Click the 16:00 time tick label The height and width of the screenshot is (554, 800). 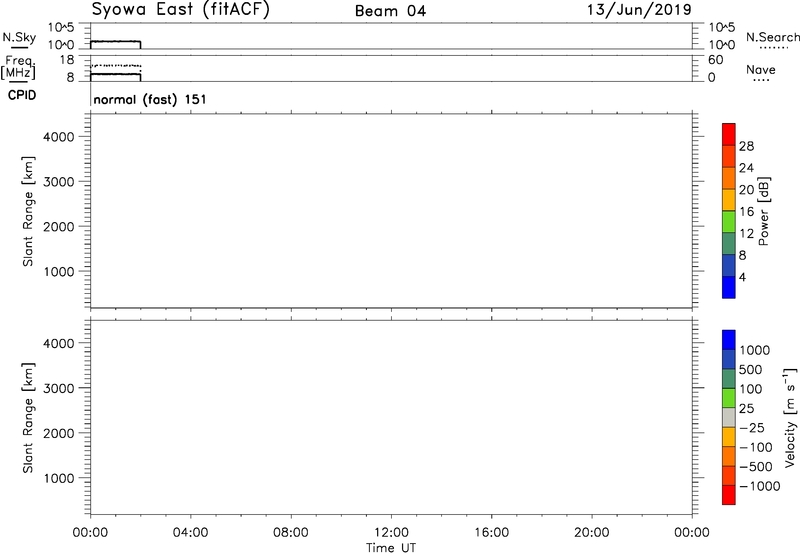click(x=491, y=533)
